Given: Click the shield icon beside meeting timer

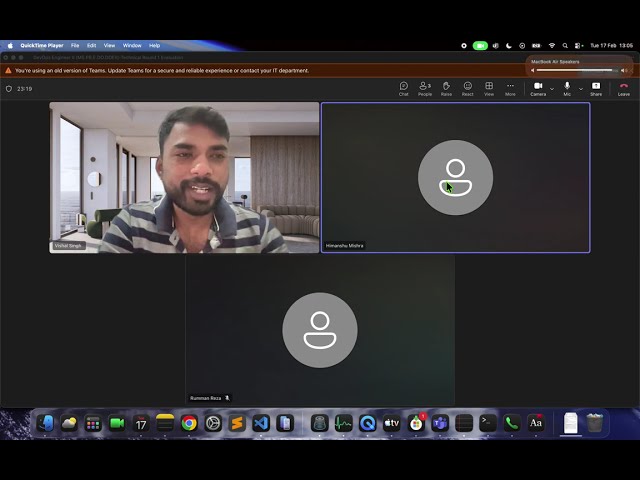Looking at the screenshot, I should [9, 89].
